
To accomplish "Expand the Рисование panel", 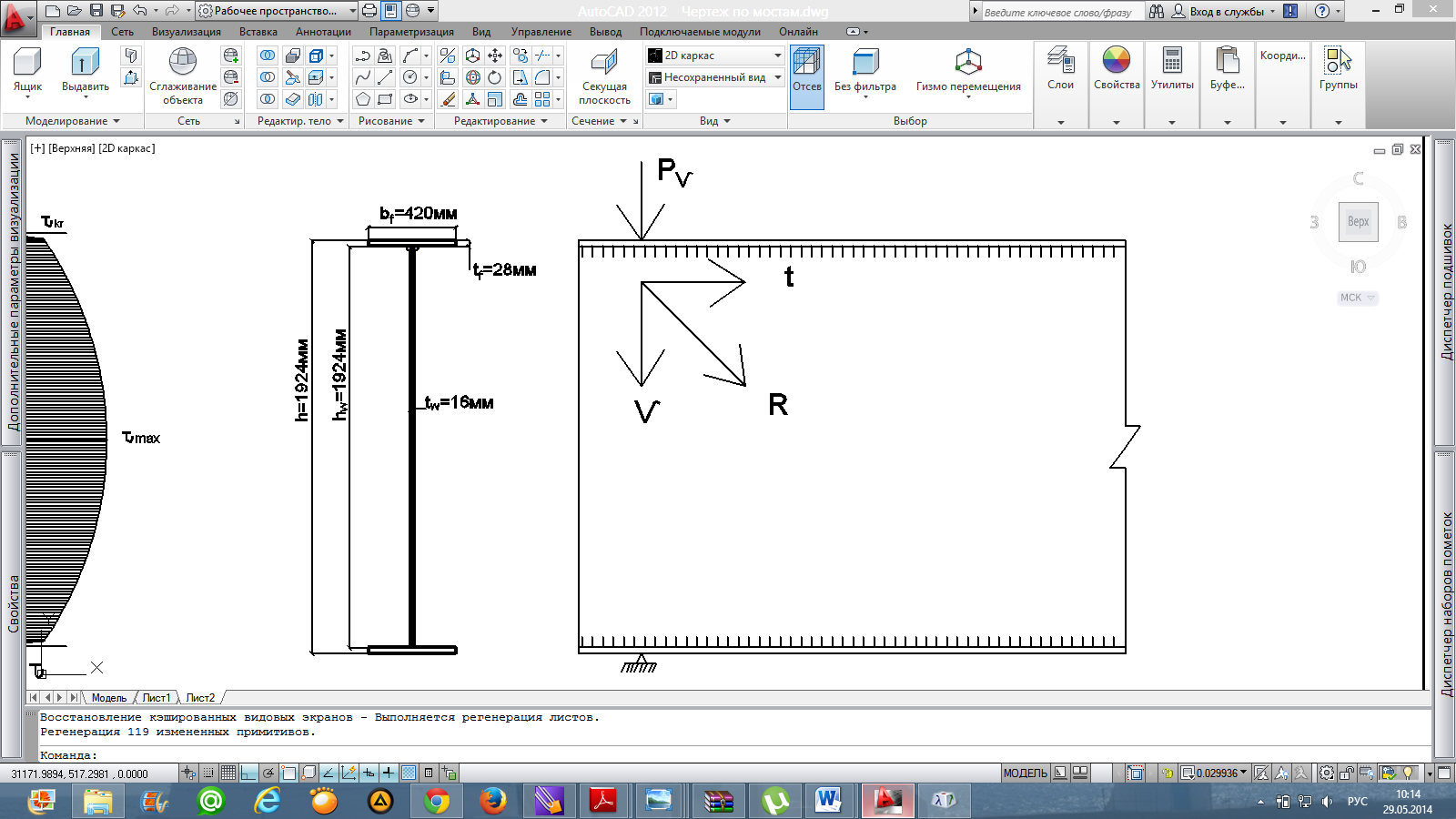I will coord(391,121).
